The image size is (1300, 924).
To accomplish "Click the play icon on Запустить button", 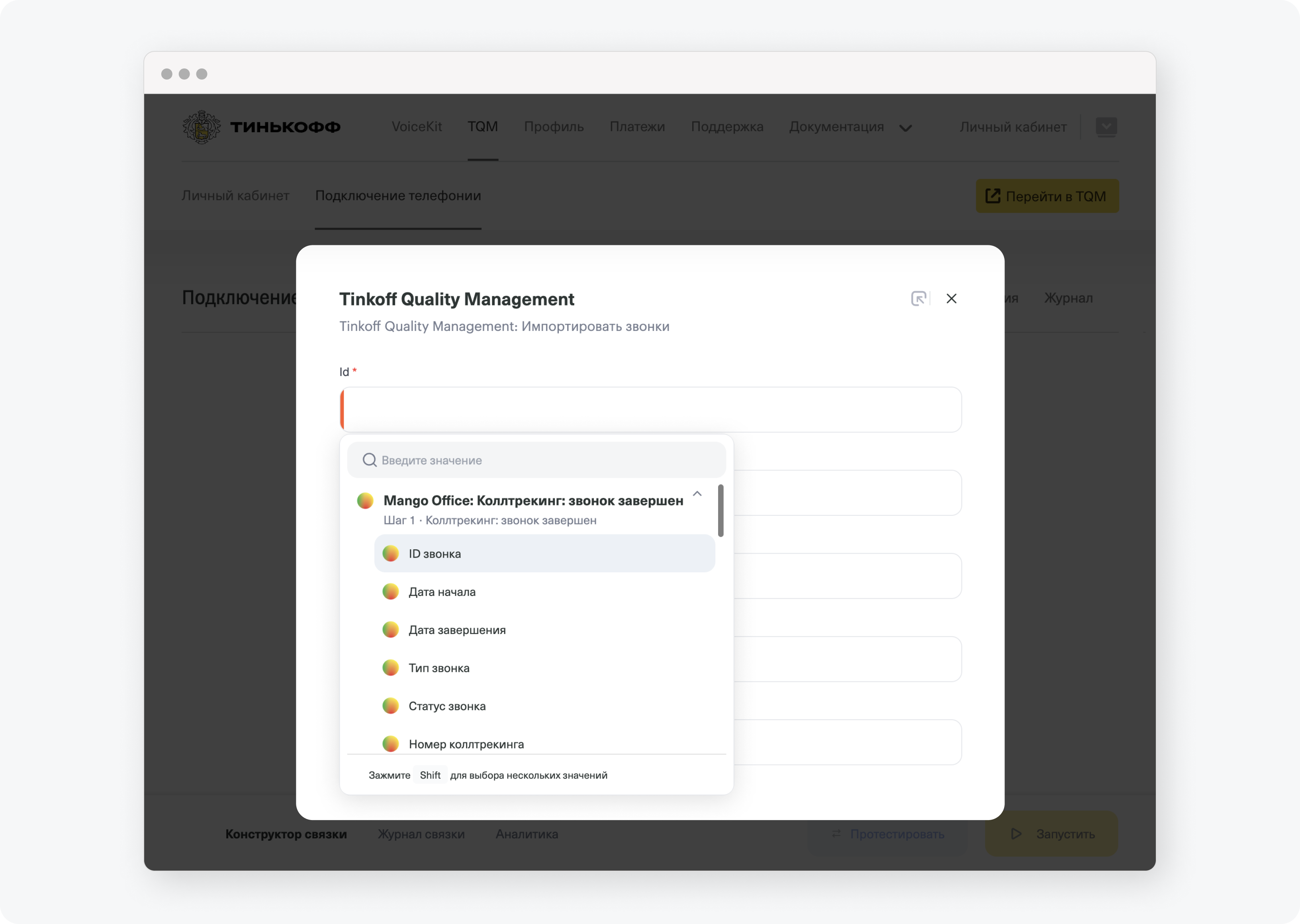I will [1016, 834].
